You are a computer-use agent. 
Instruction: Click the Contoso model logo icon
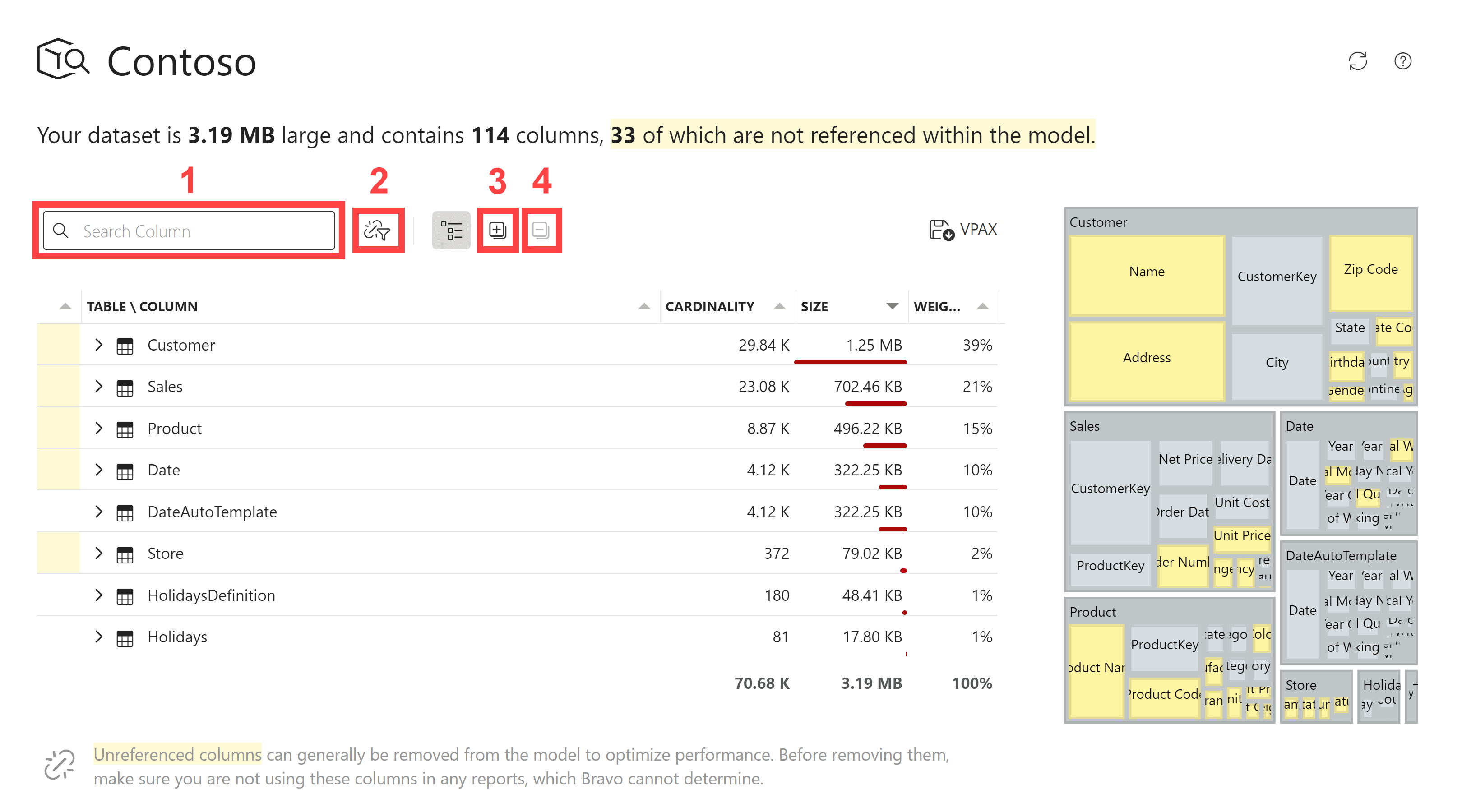click(x=62, y=60)
